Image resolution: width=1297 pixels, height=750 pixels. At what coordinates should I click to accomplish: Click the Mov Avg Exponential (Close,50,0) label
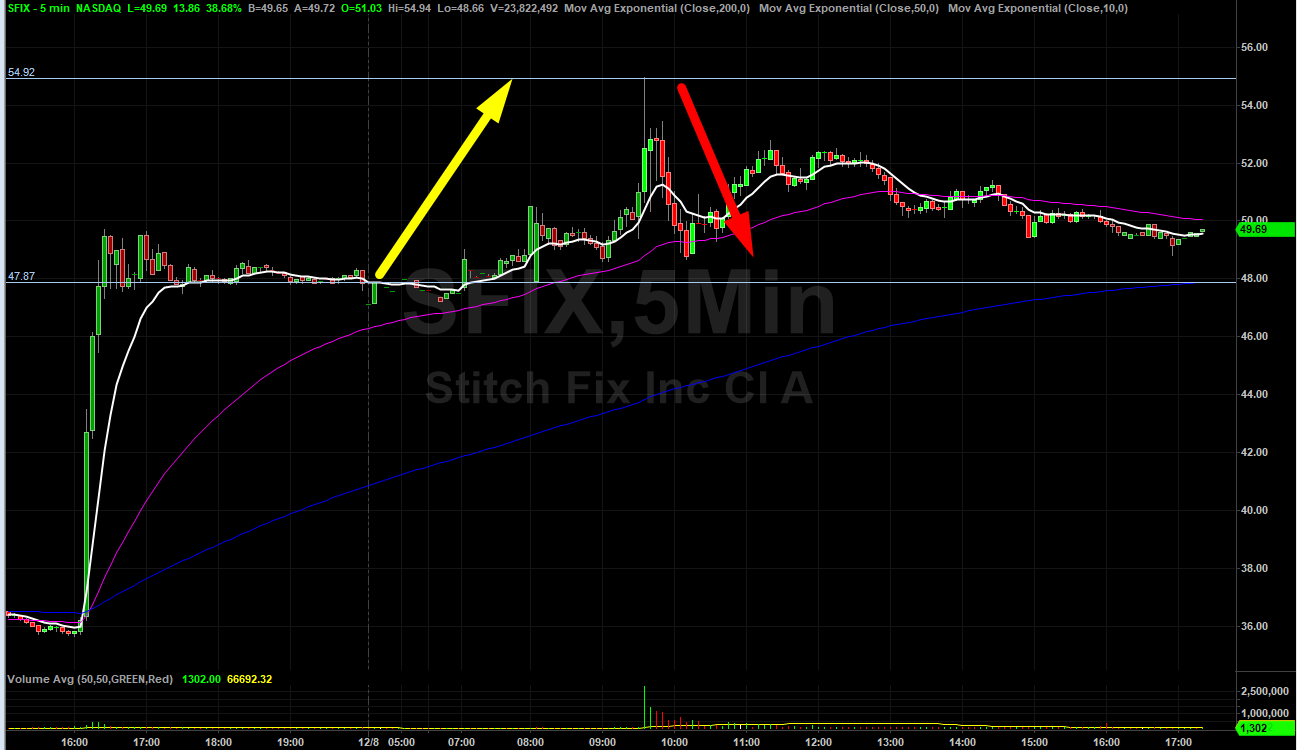tap(848, 8)
